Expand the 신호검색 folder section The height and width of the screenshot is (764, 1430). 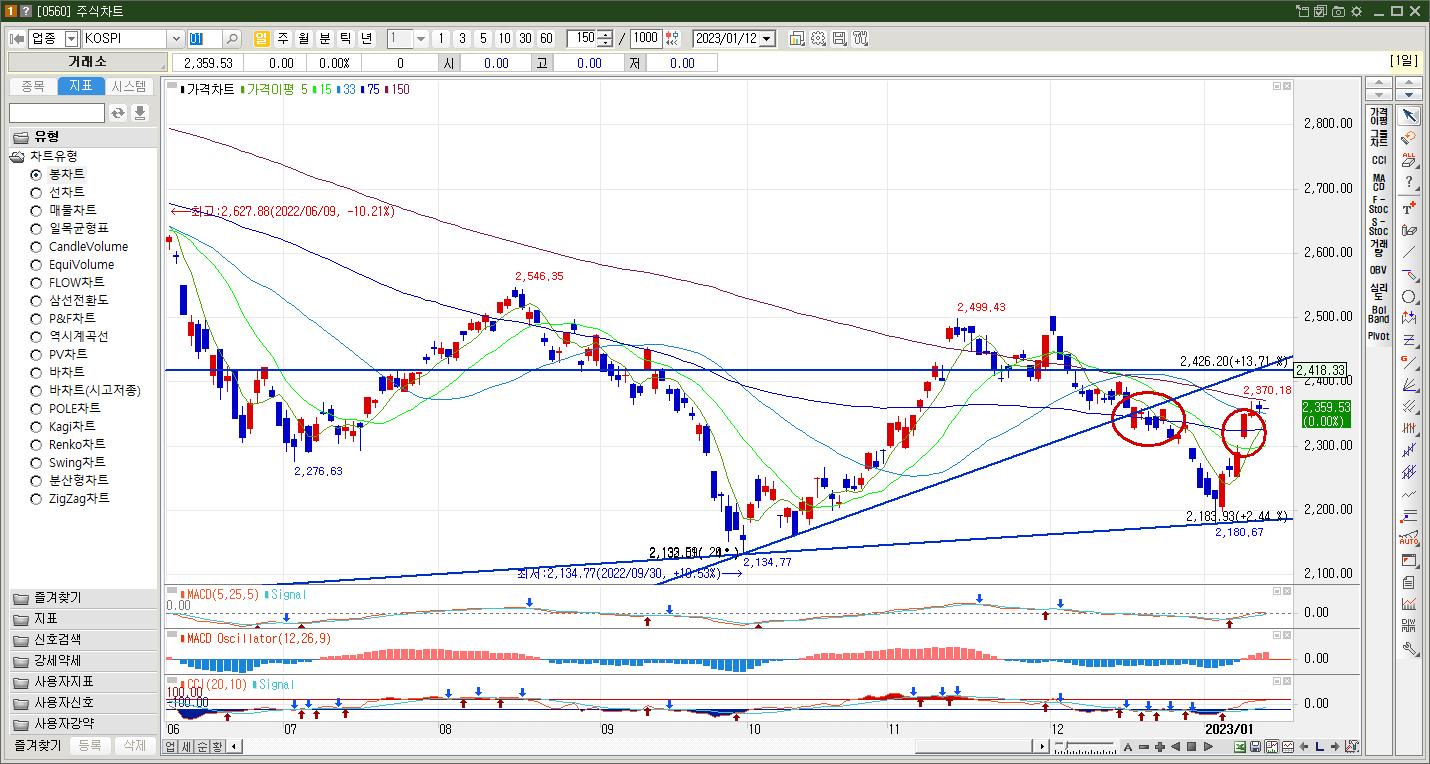click(x=83, y=640)
